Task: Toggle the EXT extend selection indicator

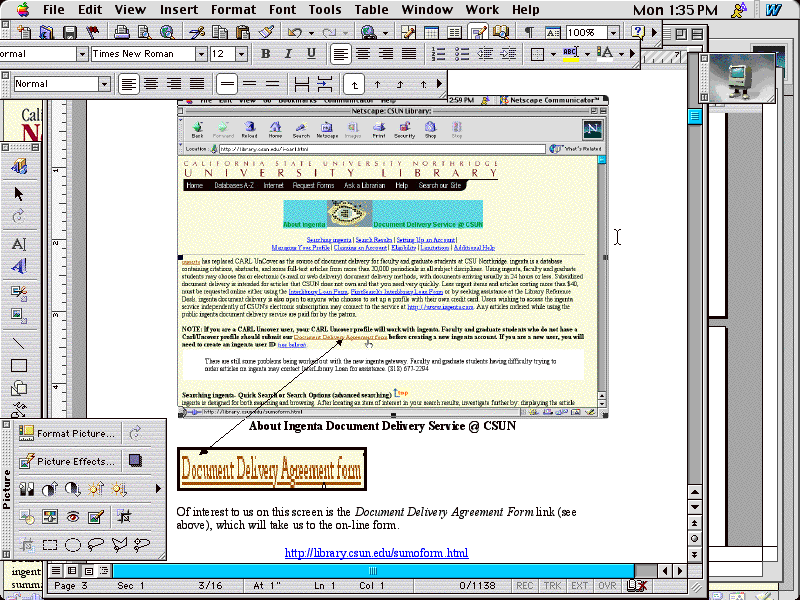Action: 579,586
